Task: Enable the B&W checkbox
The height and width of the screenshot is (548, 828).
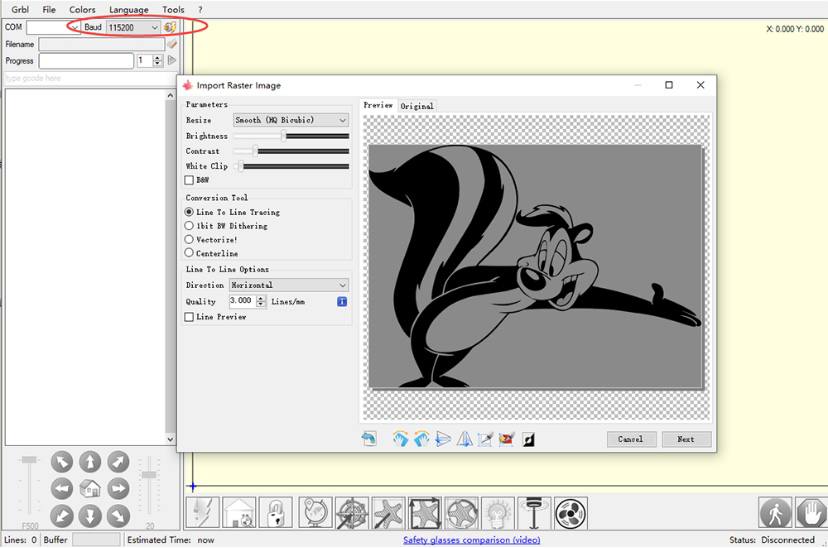Action: [x=189, y=180]
